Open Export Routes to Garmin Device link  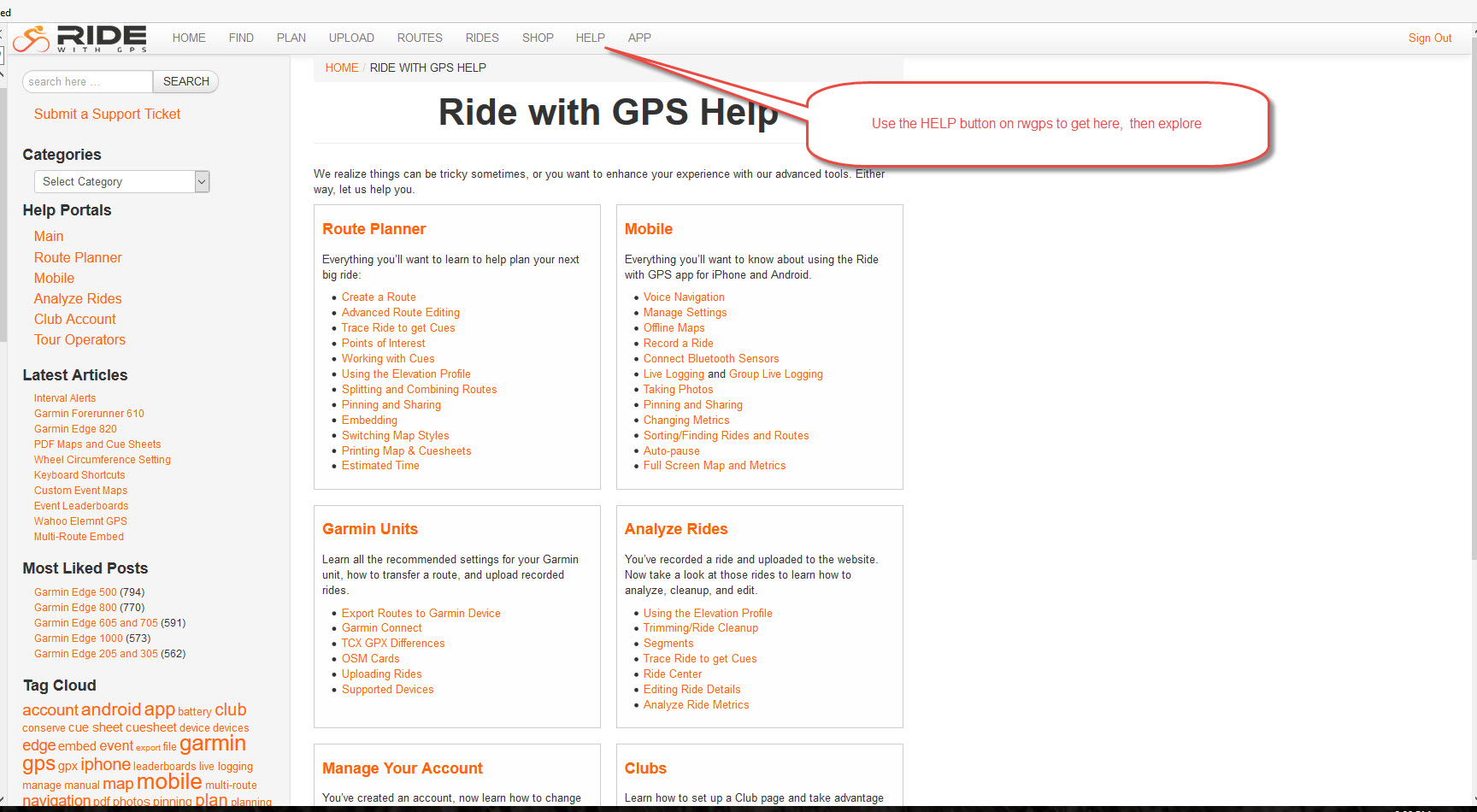[421, 614]
